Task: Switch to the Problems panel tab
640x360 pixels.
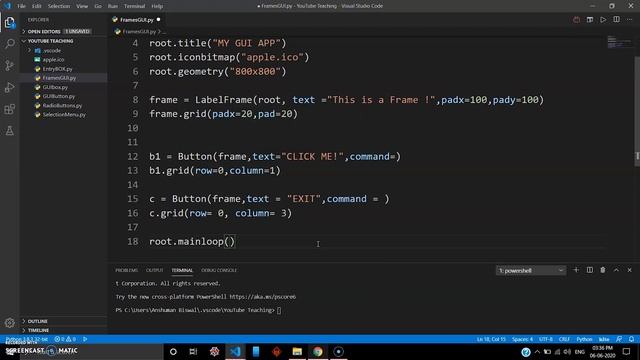Action: click(127, 270)
